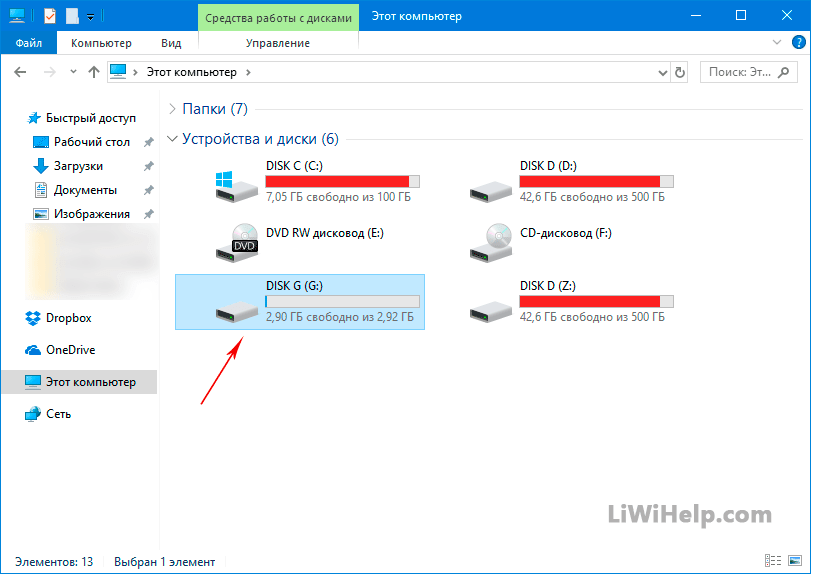Click the Properties checkmark icon in title bar
Image resolution: width=819 pixels, height=574 pixels.
point(50,15)
